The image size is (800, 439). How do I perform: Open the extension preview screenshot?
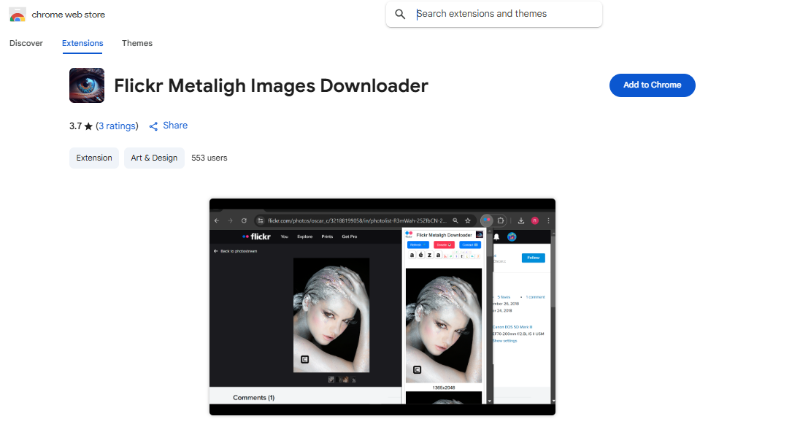point(382,307)
